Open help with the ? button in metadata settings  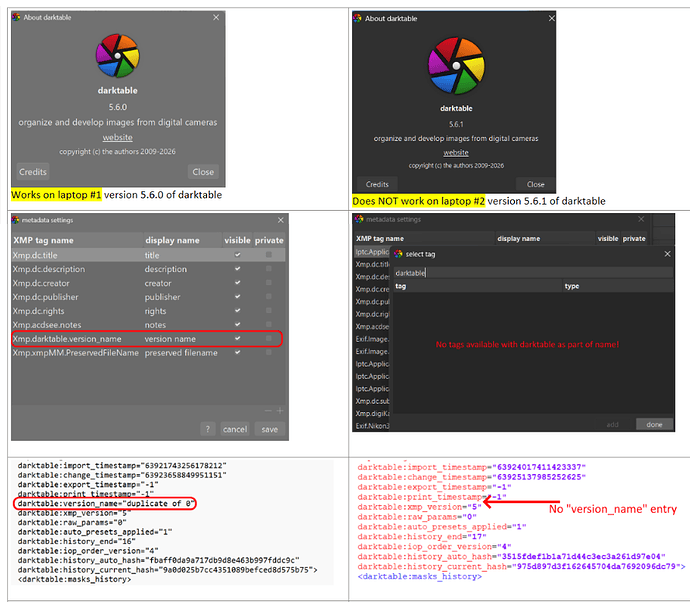[x=208, y=429]
